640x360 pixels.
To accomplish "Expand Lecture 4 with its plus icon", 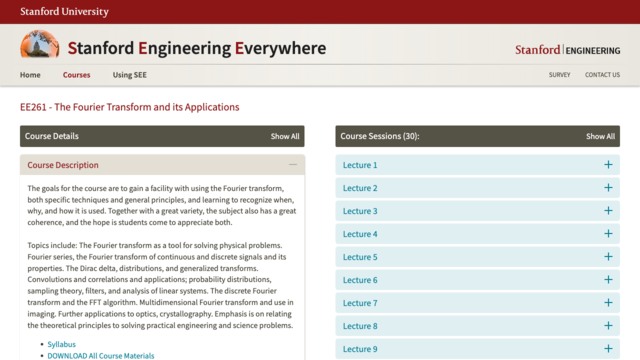I will (x=608, y=233).
